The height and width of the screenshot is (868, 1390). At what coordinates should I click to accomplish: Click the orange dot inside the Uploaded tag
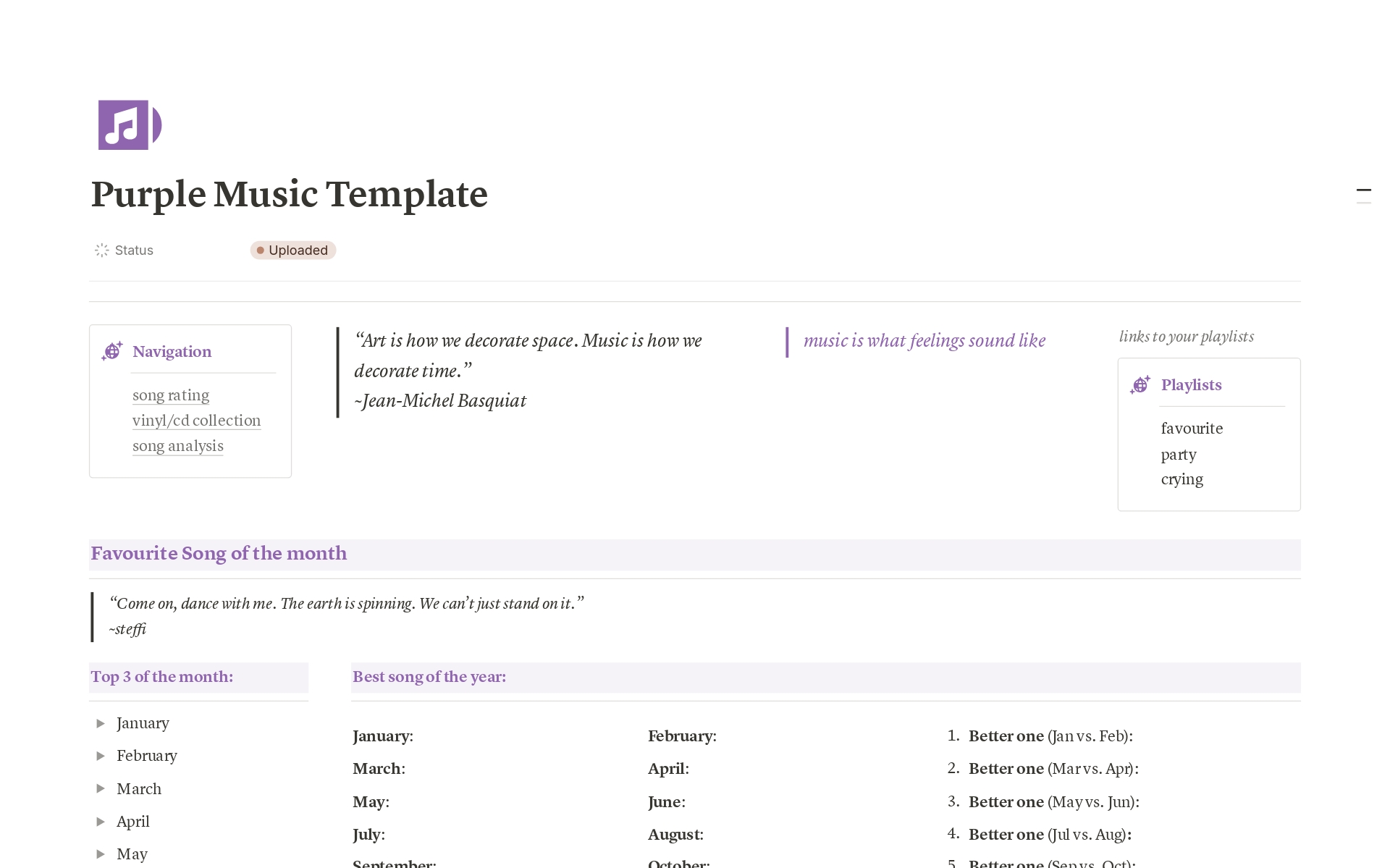[x=262, y=250]
